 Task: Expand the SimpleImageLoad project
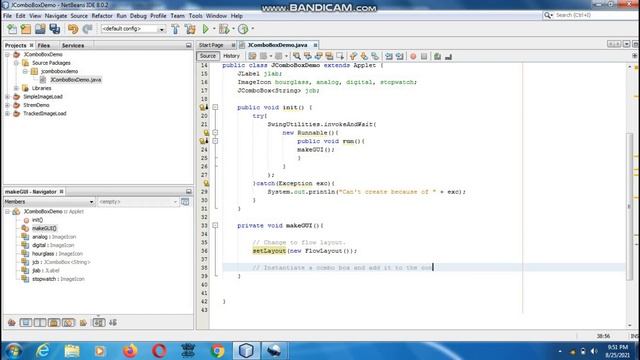(7, 97)
